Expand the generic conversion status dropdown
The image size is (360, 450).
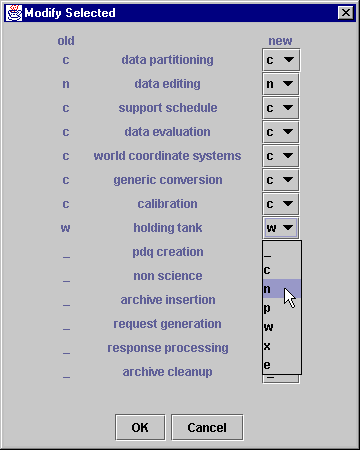pyautogui.click(x=280, y=180)
